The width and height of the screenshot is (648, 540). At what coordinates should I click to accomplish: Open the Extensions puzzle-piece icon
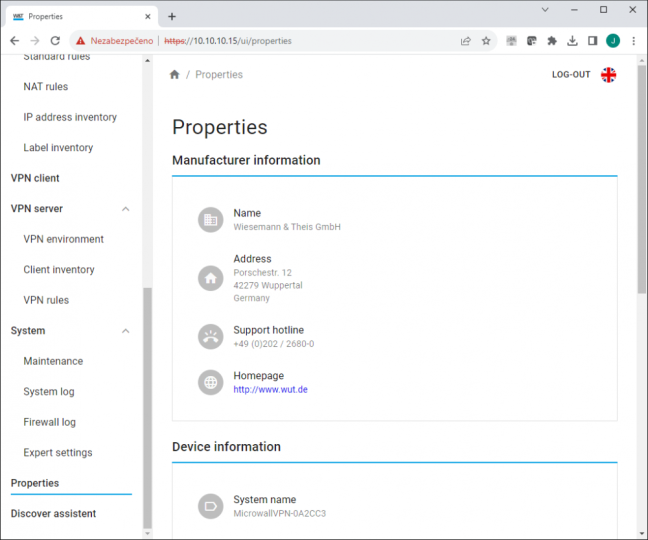pyautogui.click(x=552, y=40)
